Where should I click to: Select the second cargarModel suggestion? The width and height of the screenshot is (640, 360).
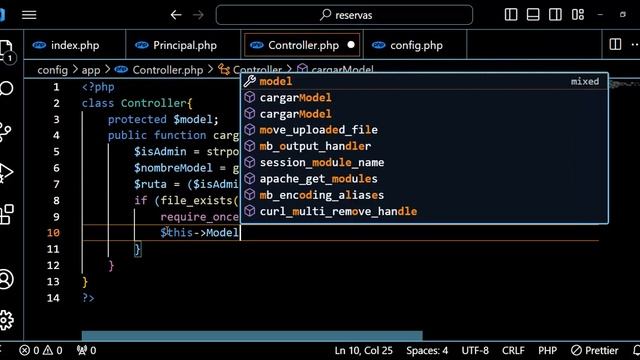pyautogui.click(x=424, y=114)
